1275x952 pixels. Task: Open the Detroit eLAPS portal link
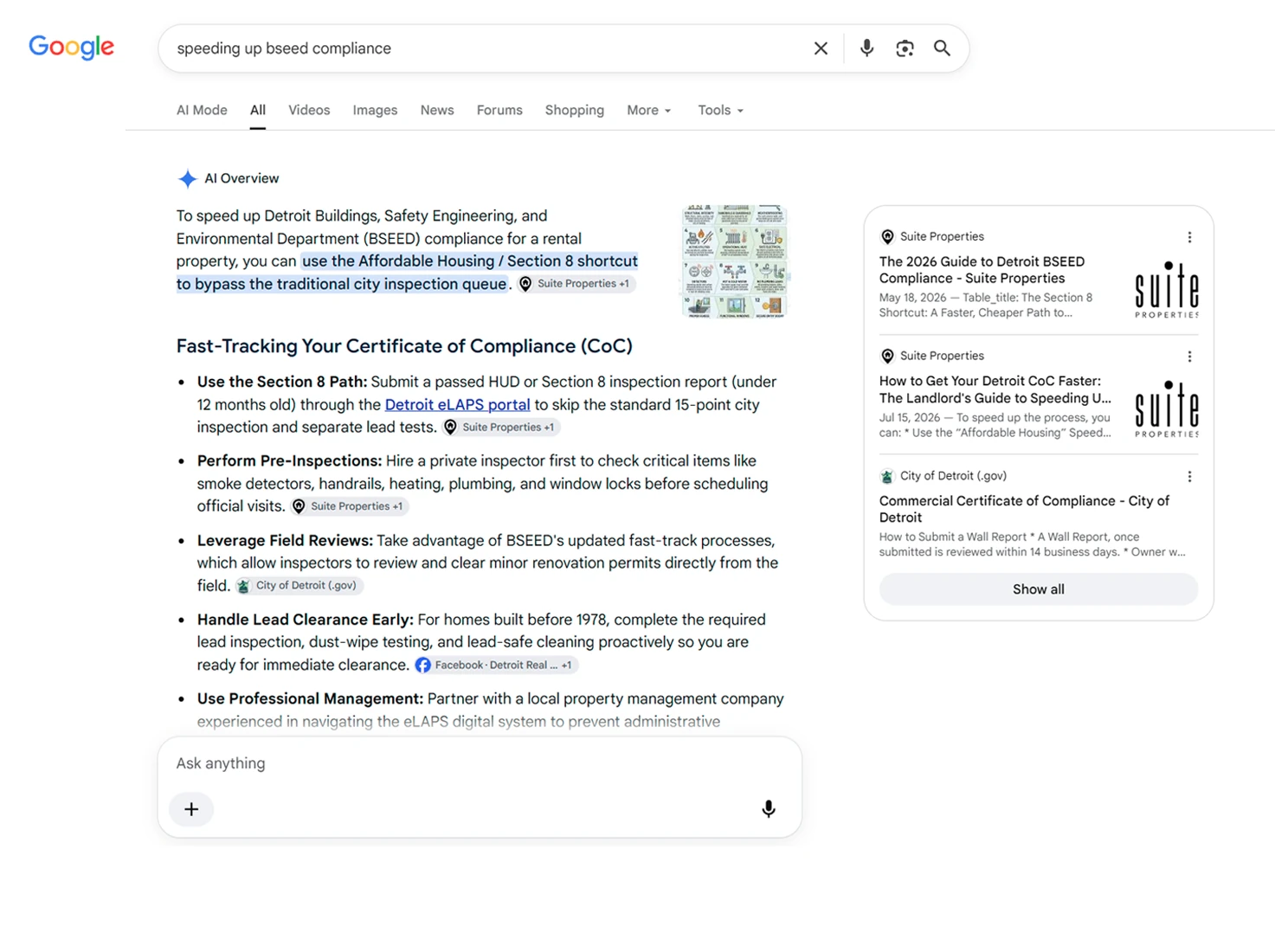point(457,404)
